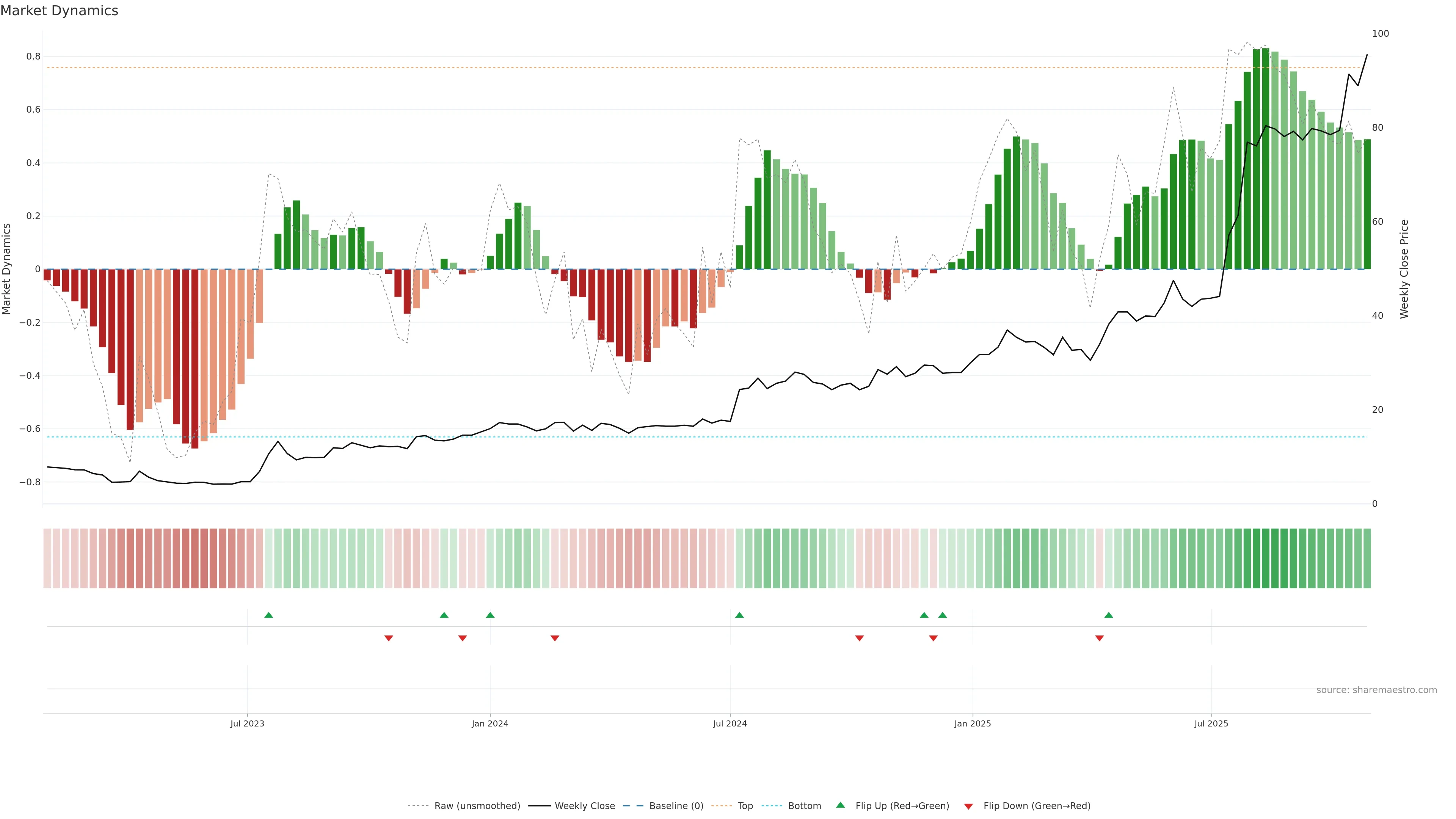Toggle the Weekly Close legend entry
This screenshot has width=1456, height=819.
click(x=584, y=806)
